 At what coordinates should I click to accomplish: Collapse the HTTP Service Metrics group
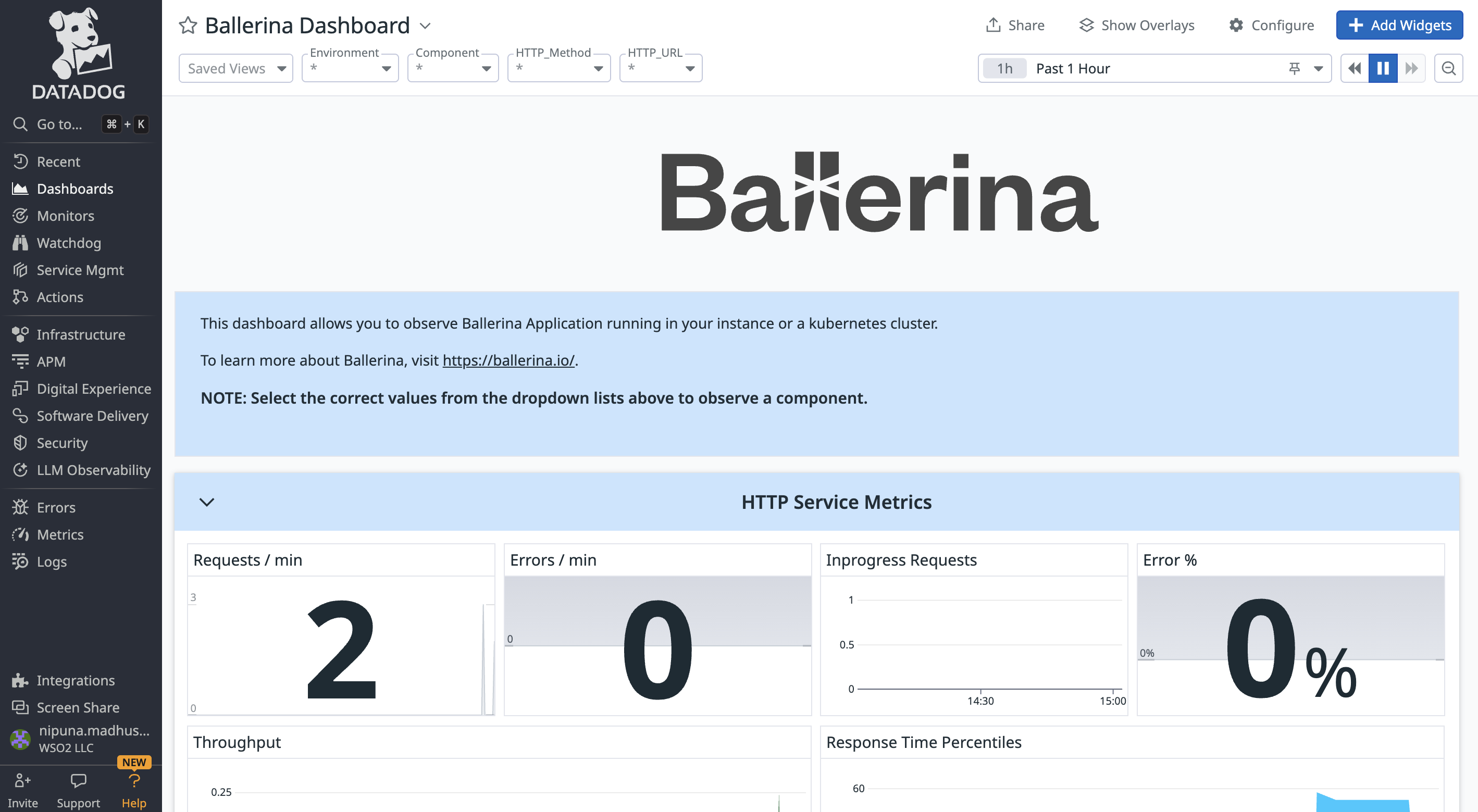(x=206, y=502)
